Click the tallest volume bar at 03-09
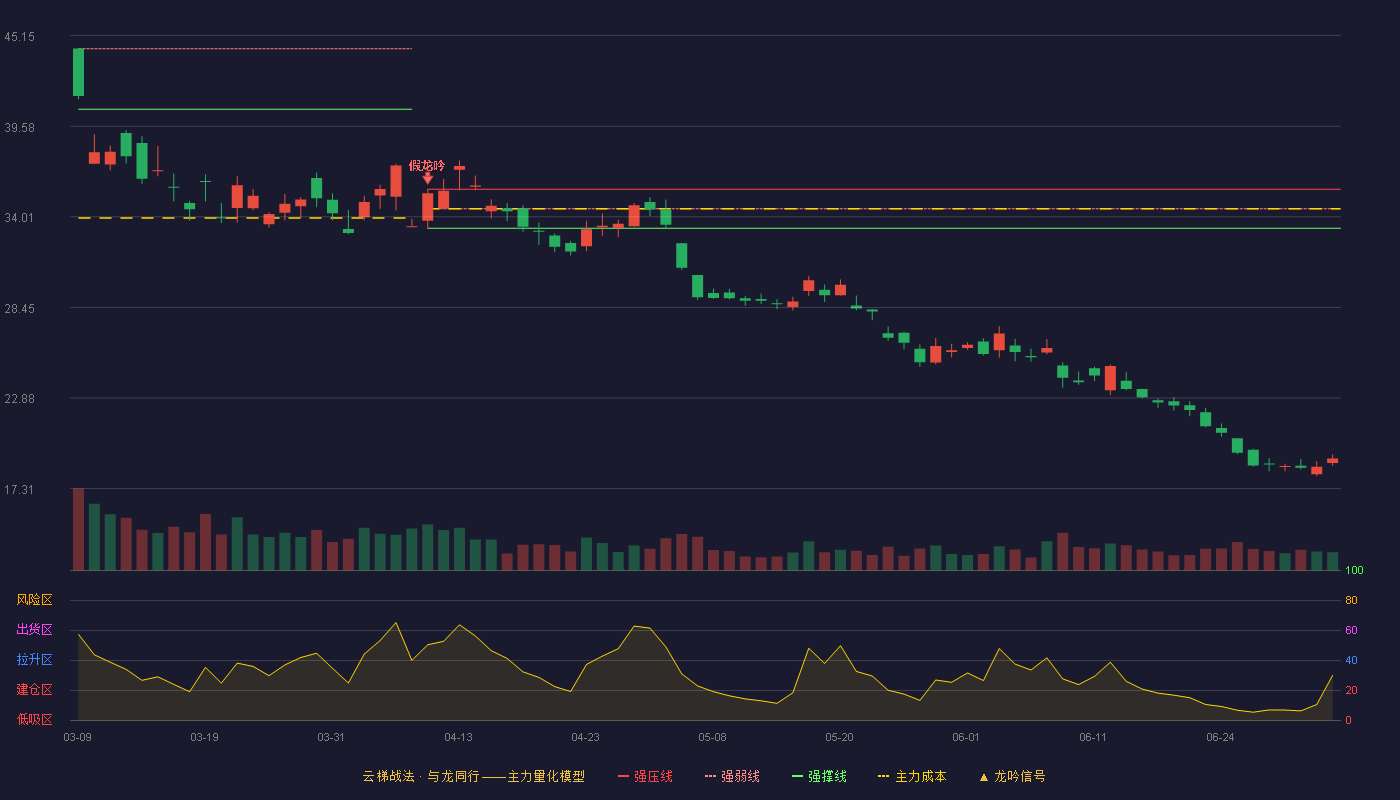Screen dimensions: 1400x800 click(x=78, y=529)
